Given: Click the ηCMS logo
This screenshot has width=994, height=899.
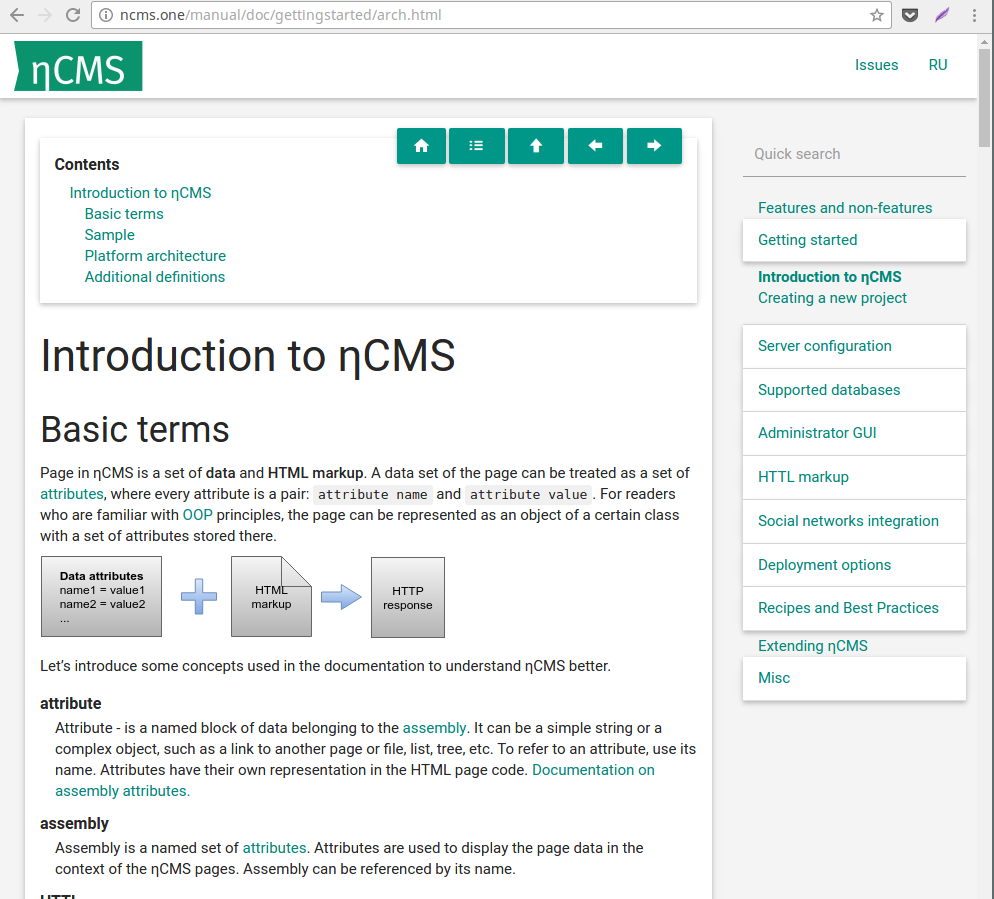Looking at the screenshot, I should [x=78, y=66].
